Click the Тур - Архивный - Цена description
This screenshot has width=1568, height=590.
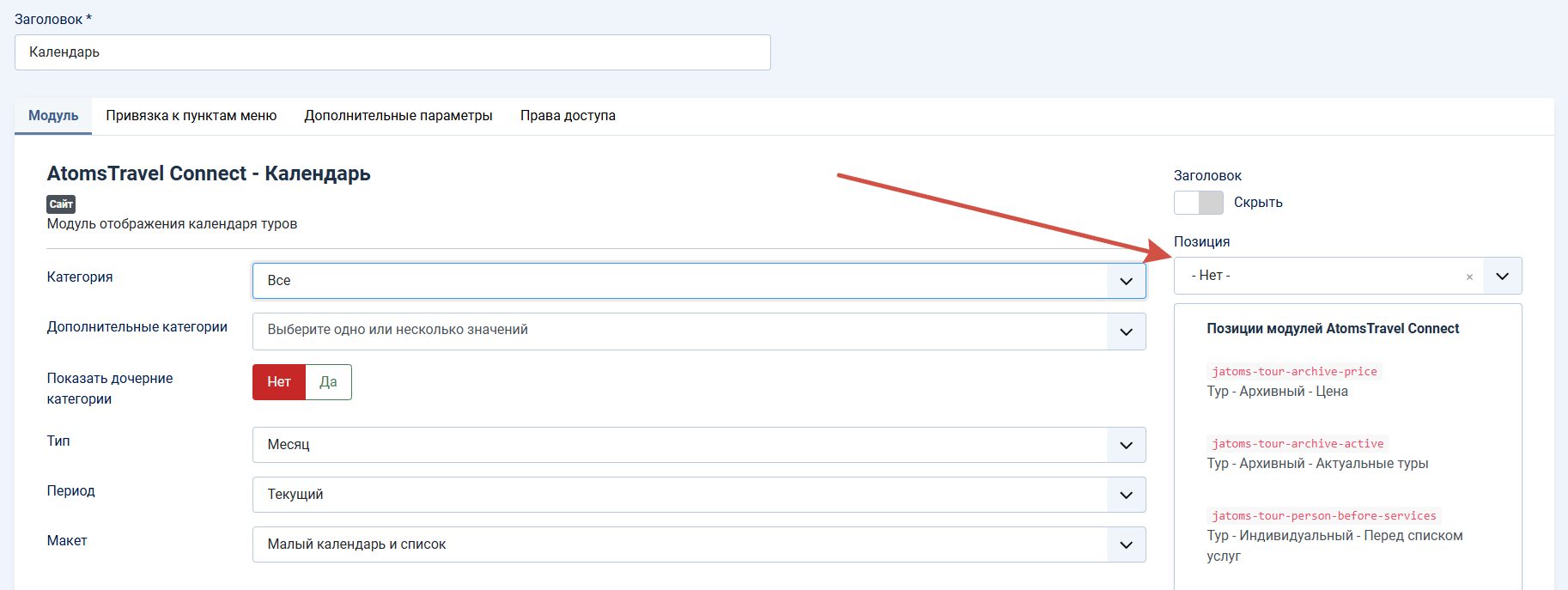(1277, 392)
